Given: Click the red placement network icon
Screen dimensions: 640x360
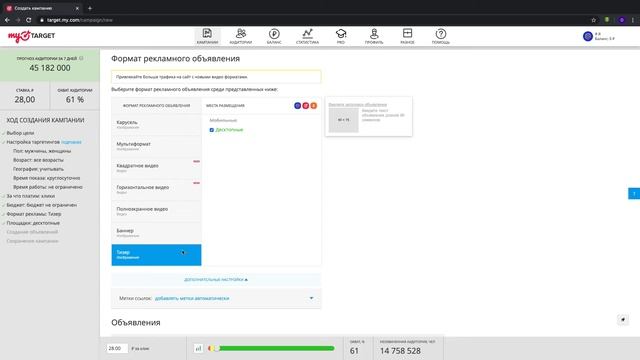Looking at the screenshot, I should (306, 106).
